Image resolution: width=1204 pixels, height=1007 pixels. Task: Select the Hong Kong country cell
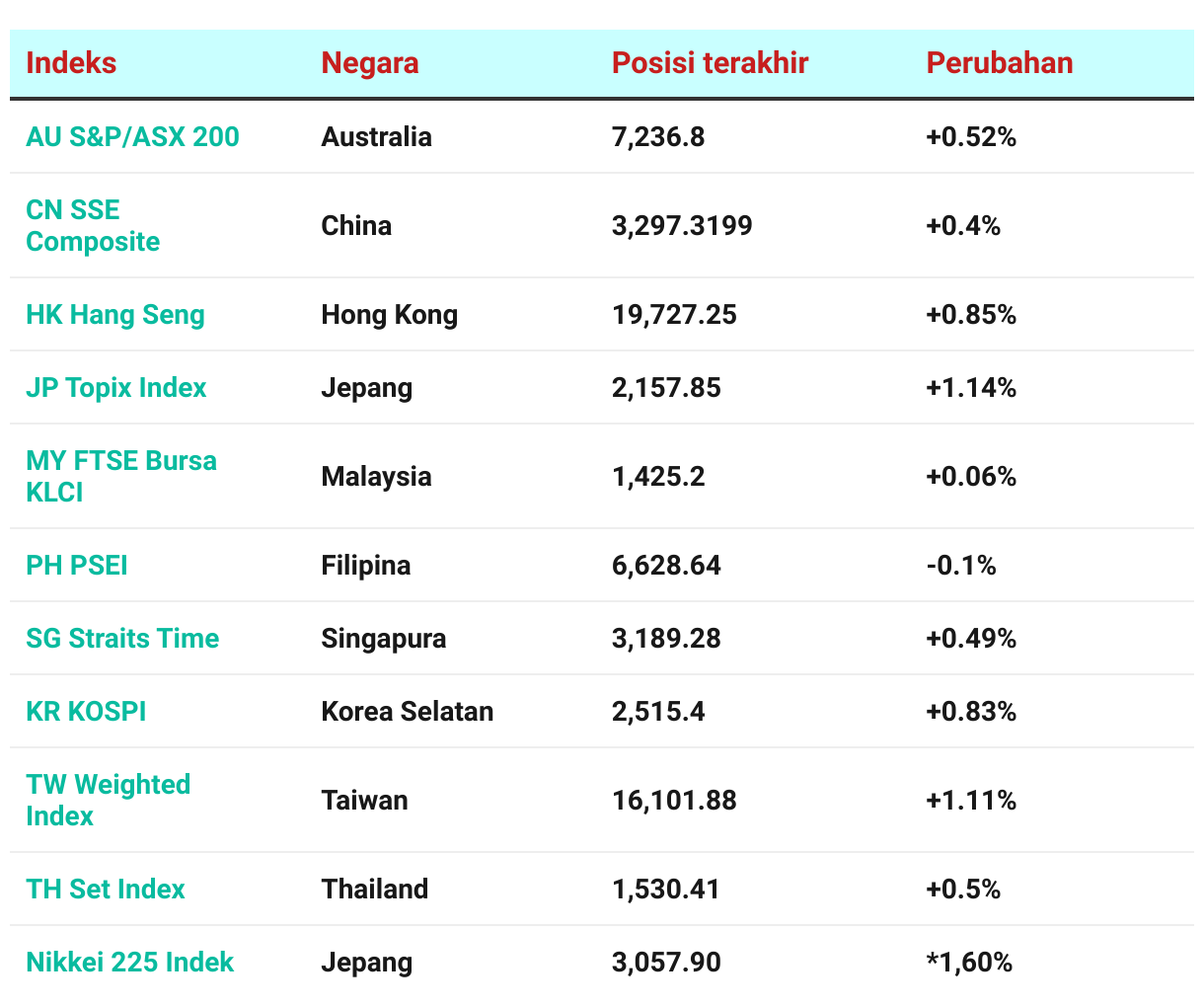390,314
